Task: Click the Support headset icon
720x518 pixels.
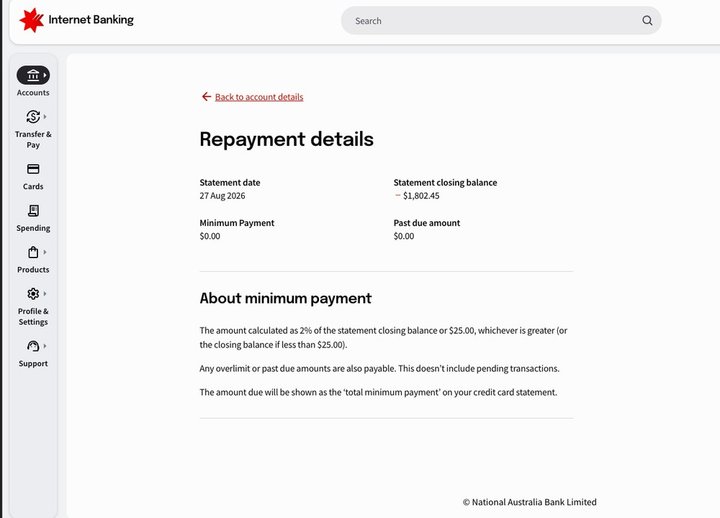Action: (x=33, y=346)
